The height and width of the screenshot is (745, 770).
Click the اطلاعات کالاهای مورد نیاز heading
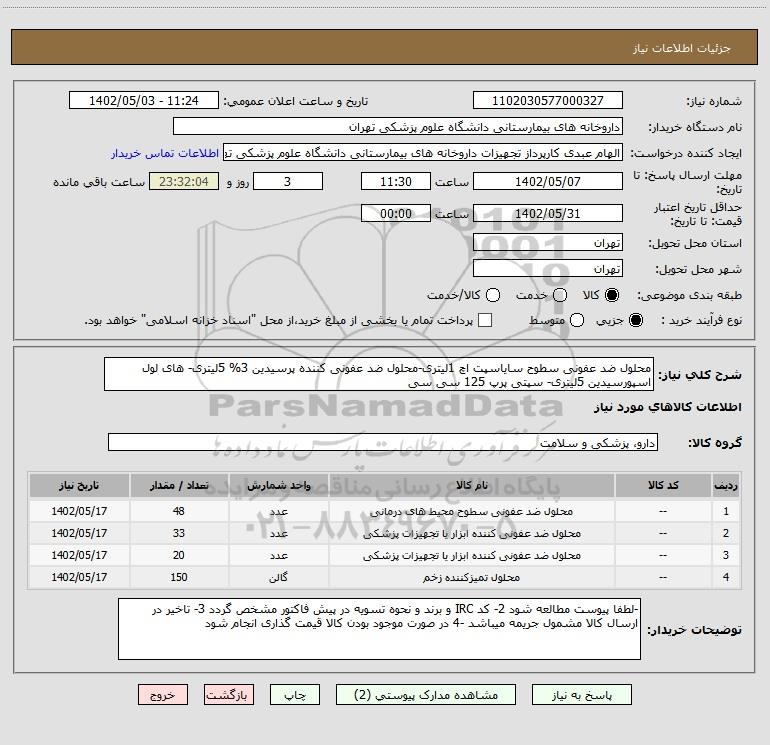pos(668,407)
